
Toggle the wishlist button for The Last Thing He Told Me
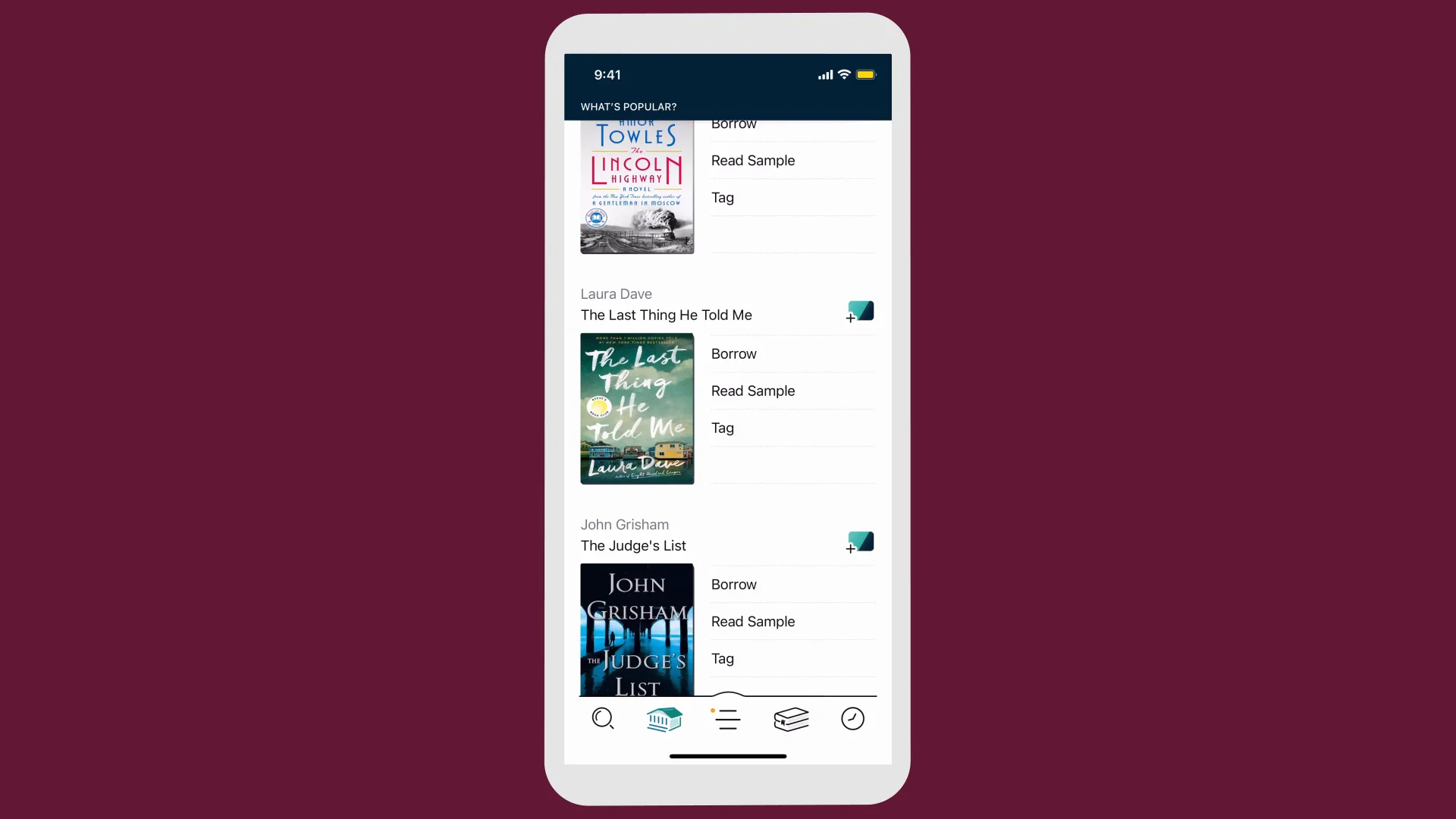858,311
